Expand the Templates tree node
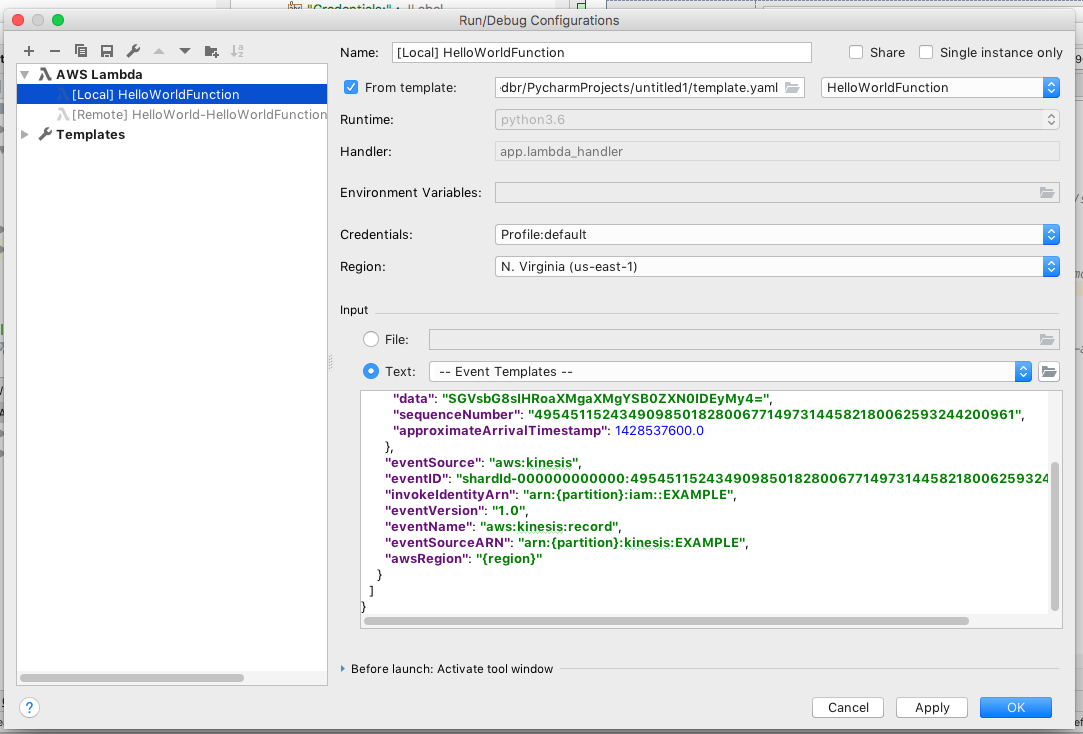Image resolution: width=1083 pixels, height=734 pixels. tap(25, 134)
